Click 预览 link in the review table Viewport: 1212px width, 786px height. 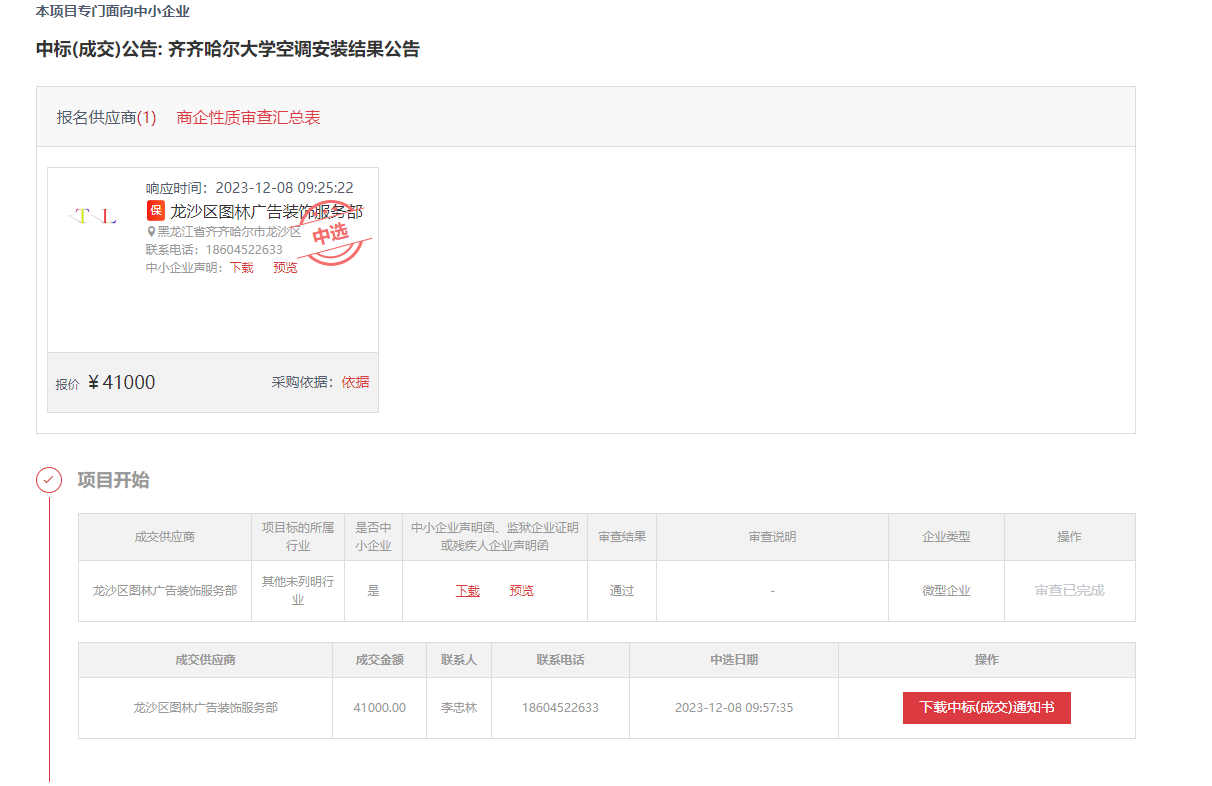pos(521,591)
